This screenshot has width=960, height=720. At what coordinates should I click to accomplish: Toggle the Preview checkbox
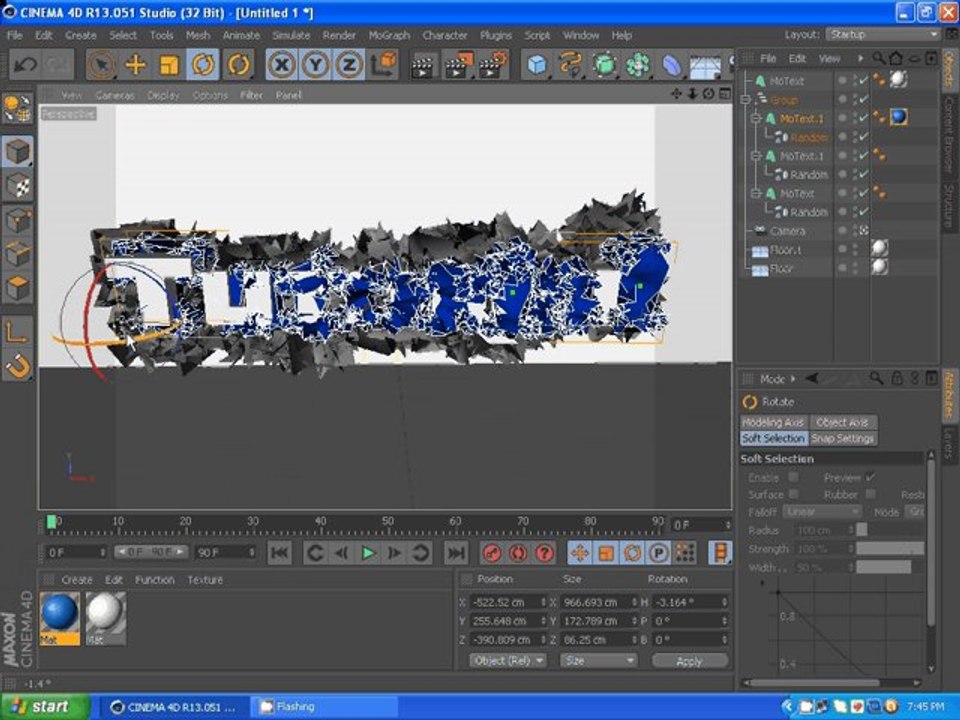(871, 477)
